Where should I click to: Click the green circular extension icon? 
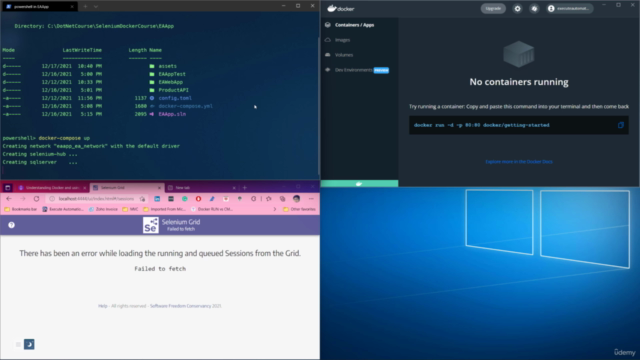[x=184, y=199]
